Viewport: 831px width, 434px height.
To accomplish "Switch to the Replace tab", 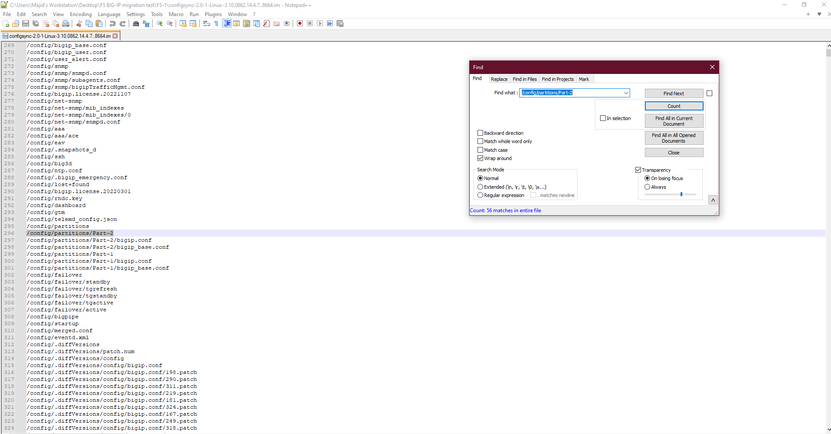I will [x=499, y=79].
